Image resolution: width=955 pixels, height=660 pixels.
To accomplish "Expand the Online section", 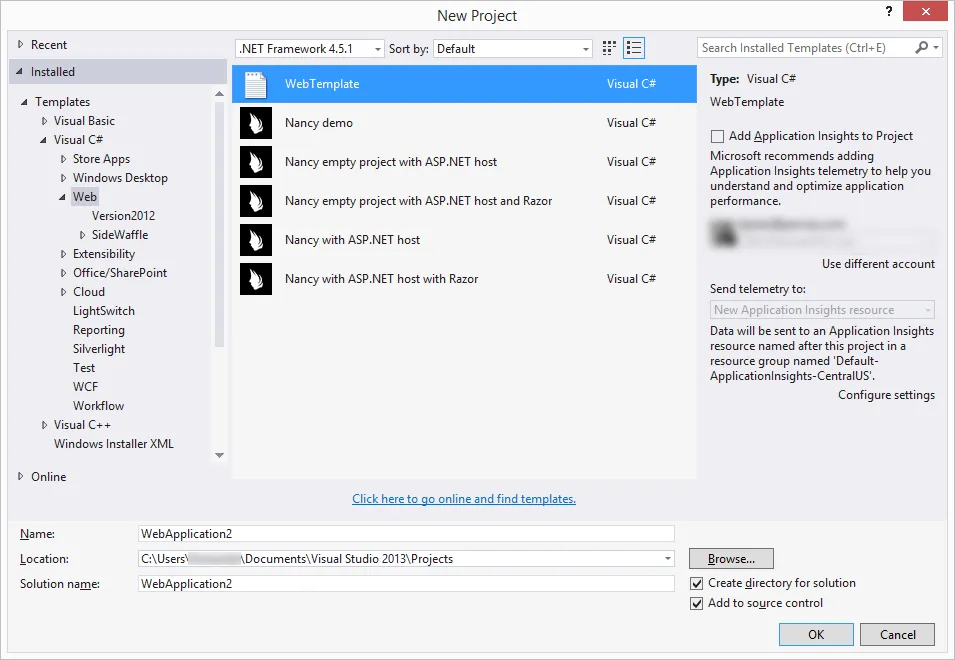I will click(21, 476).
